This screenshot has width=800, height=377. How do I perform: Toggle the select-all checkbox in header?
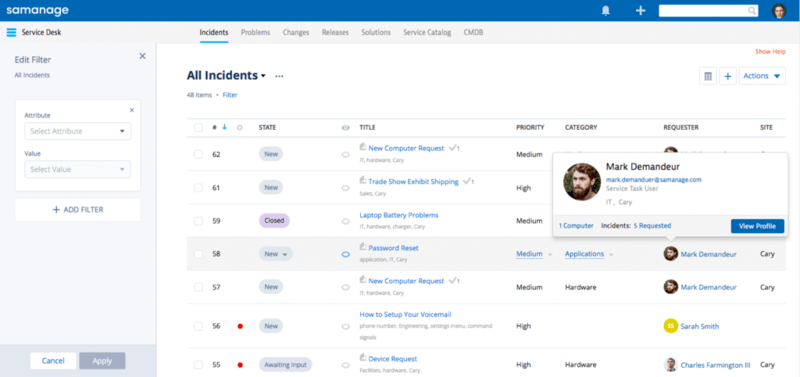[x=198, y=128]
